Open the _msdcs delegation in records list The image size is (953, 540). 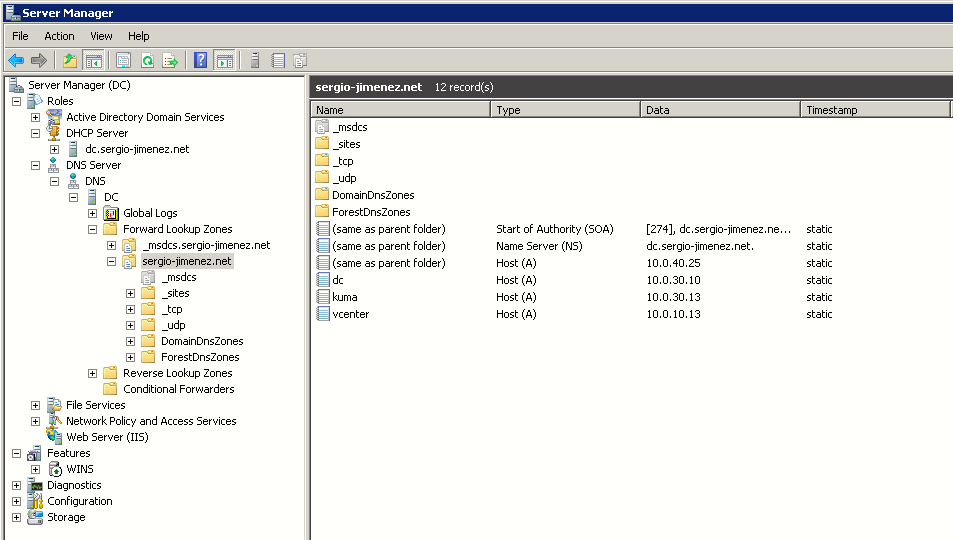(350, 127)
